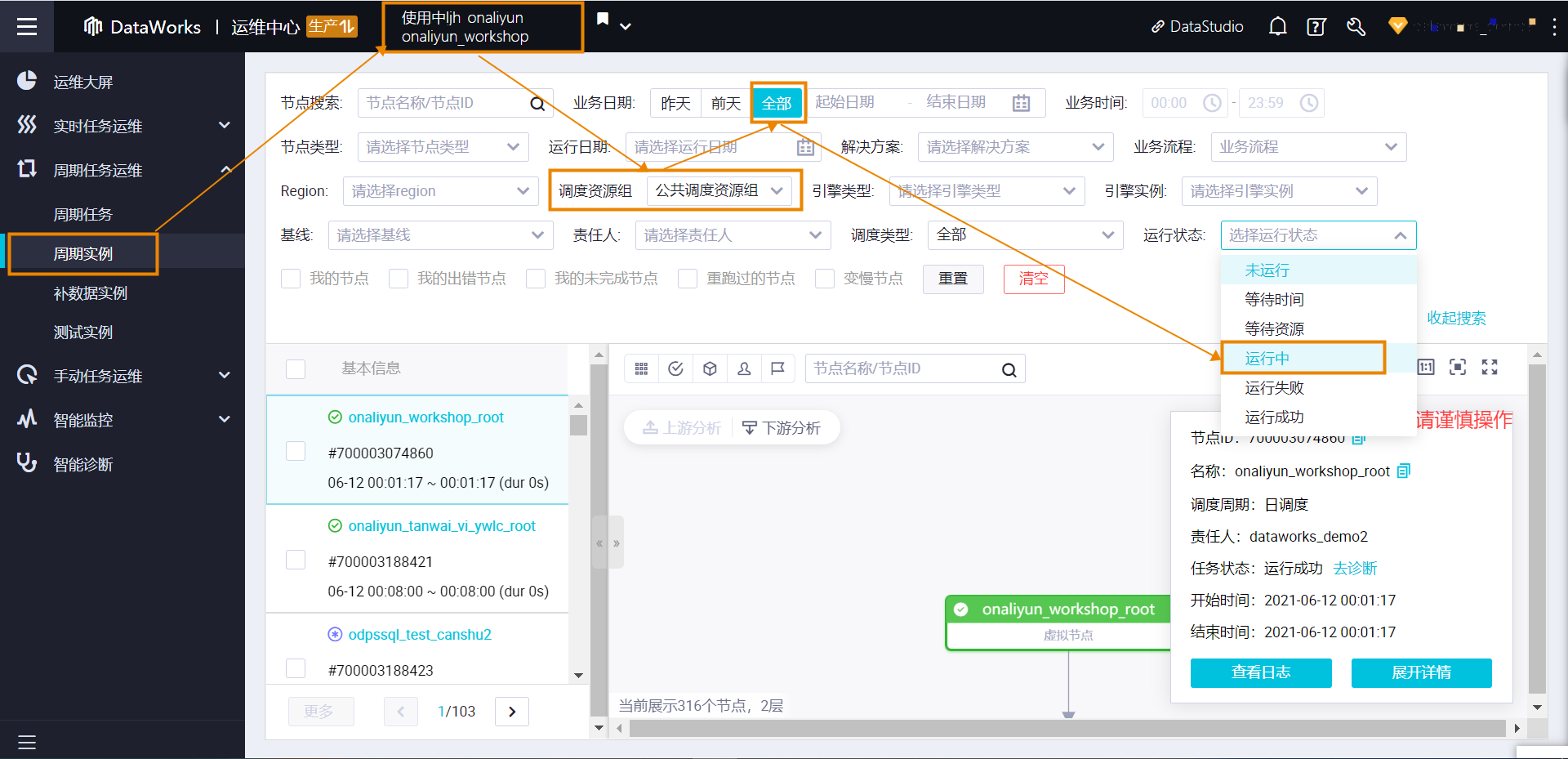The image size is (1568, 759).
Task: Choose 运行失败 status option
Action: (1319, 387)
